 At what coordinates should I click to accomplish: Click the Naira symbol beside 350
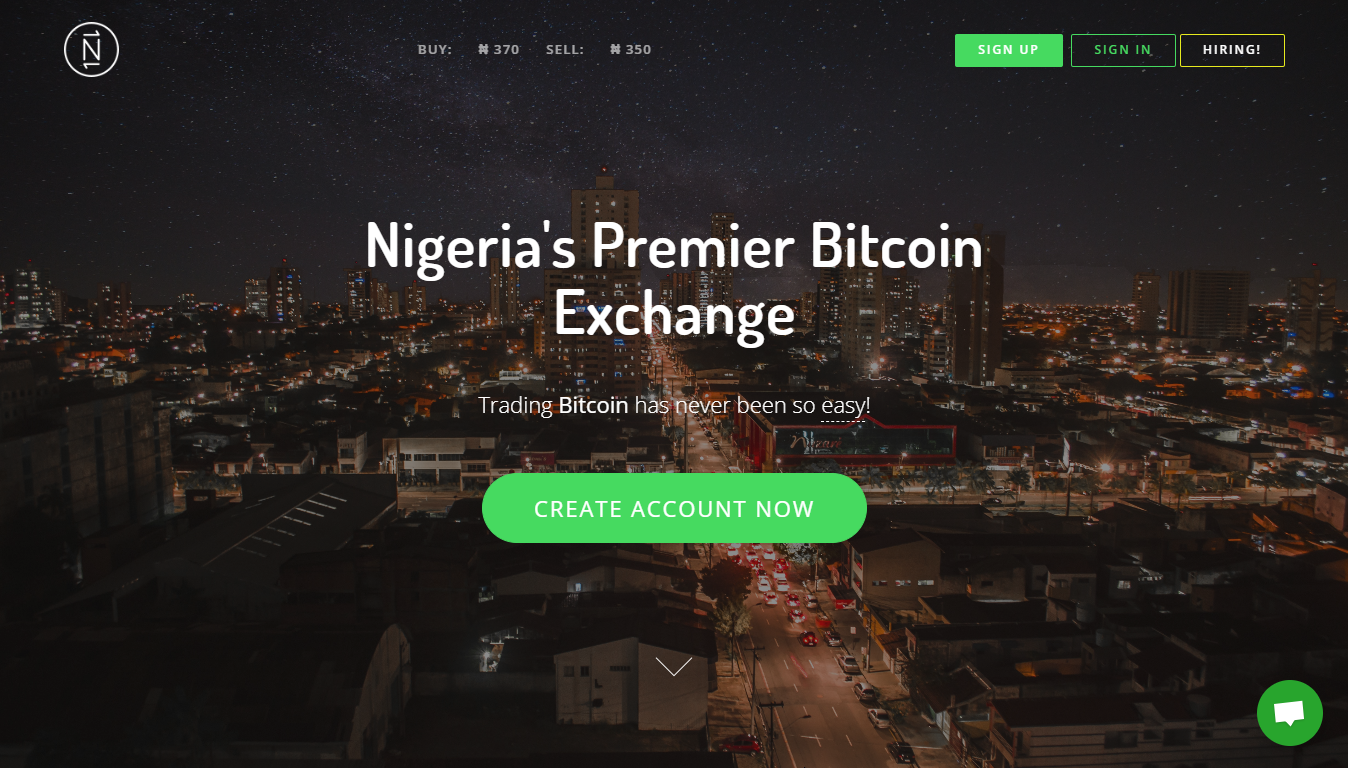point(615,49)
